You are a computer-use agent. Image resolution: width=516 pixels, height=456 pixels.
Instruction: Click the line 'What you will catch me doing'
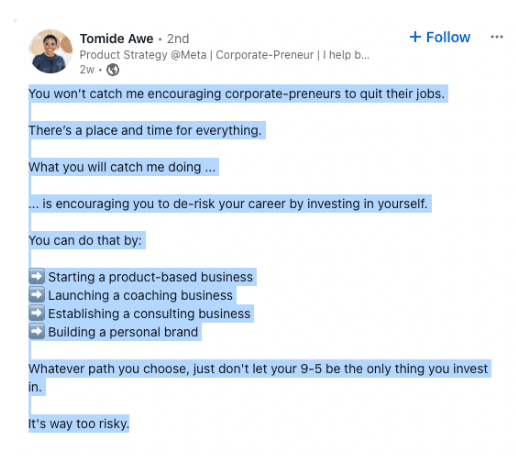(x=122, y=167)
